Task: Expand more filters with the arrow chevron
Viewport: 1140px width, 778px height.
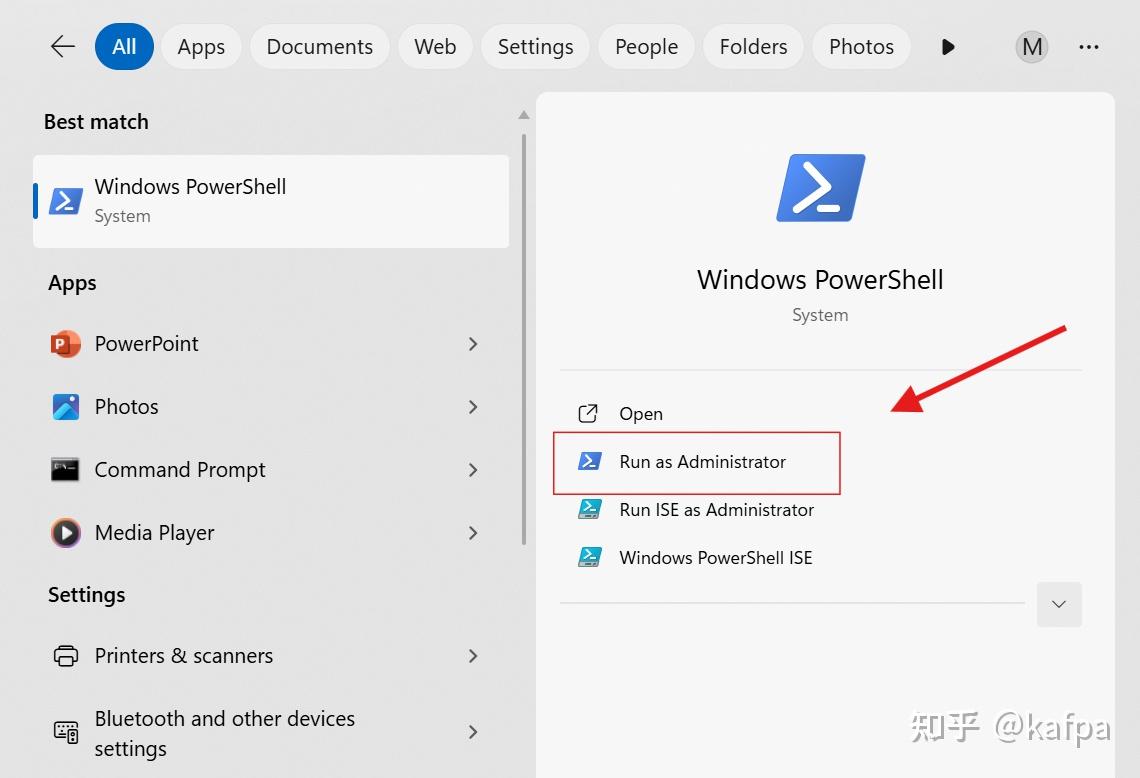Action: (946, 46)
